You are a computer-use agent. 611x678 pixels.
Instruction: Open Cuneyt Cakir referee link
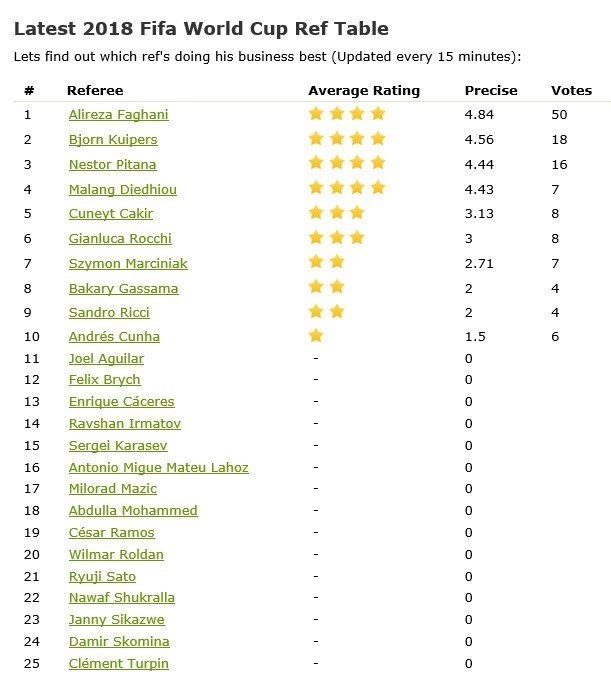(110, 213)
